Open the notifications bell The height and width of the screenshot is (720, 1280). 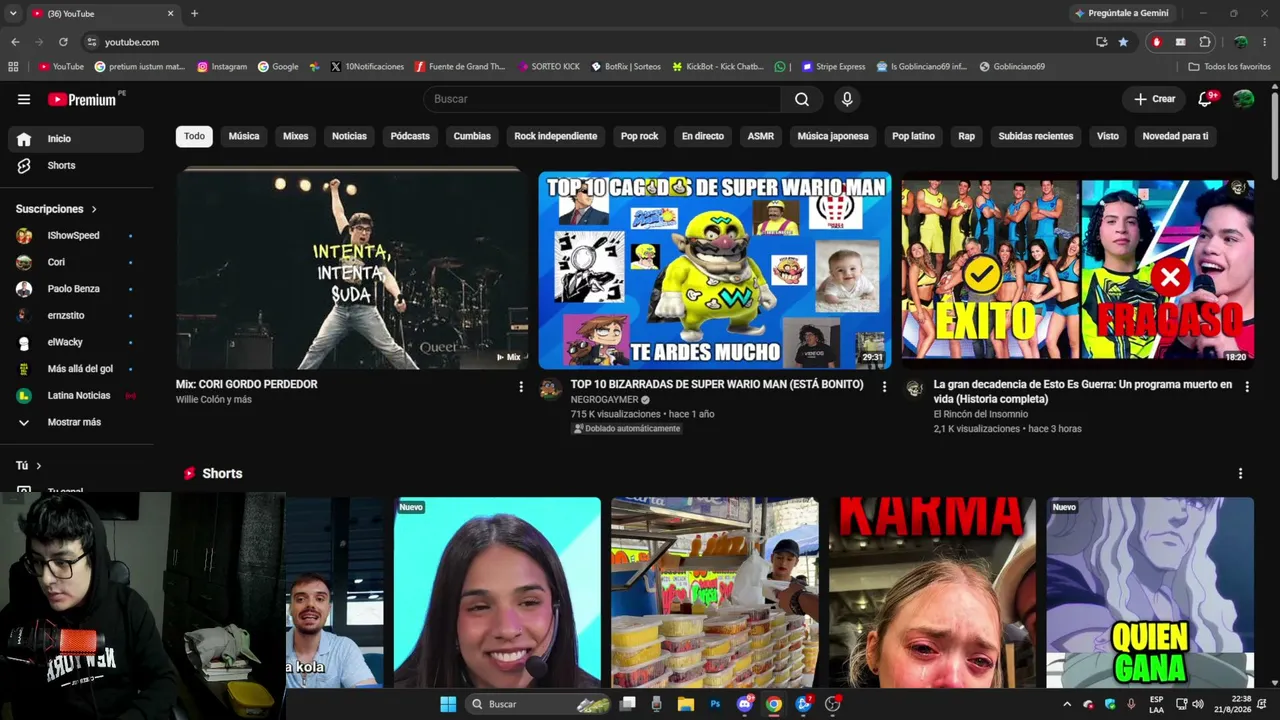(1206, 99)
